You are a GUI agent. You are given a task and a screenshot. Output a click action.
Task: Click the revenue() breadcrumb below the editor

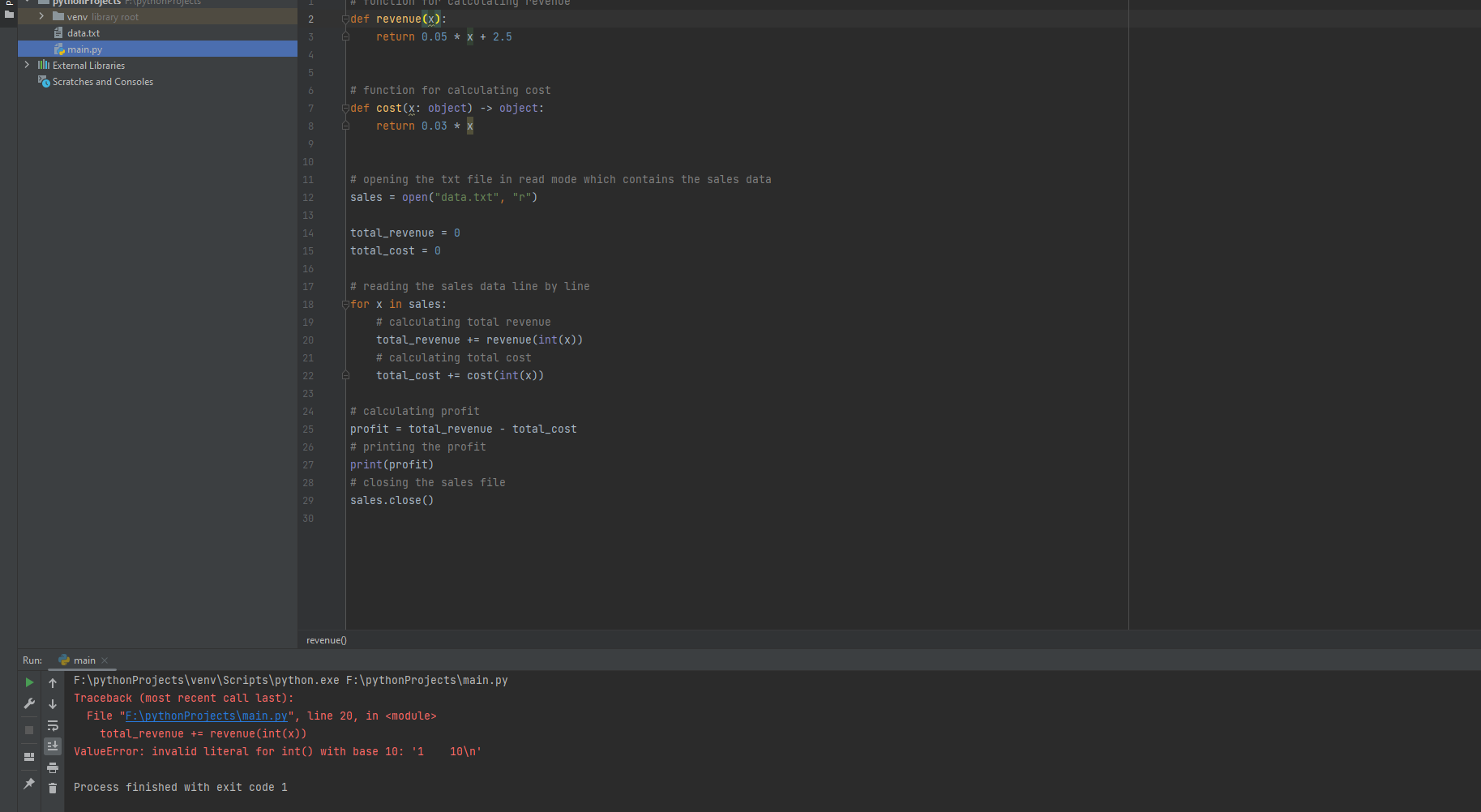(326, 639)
